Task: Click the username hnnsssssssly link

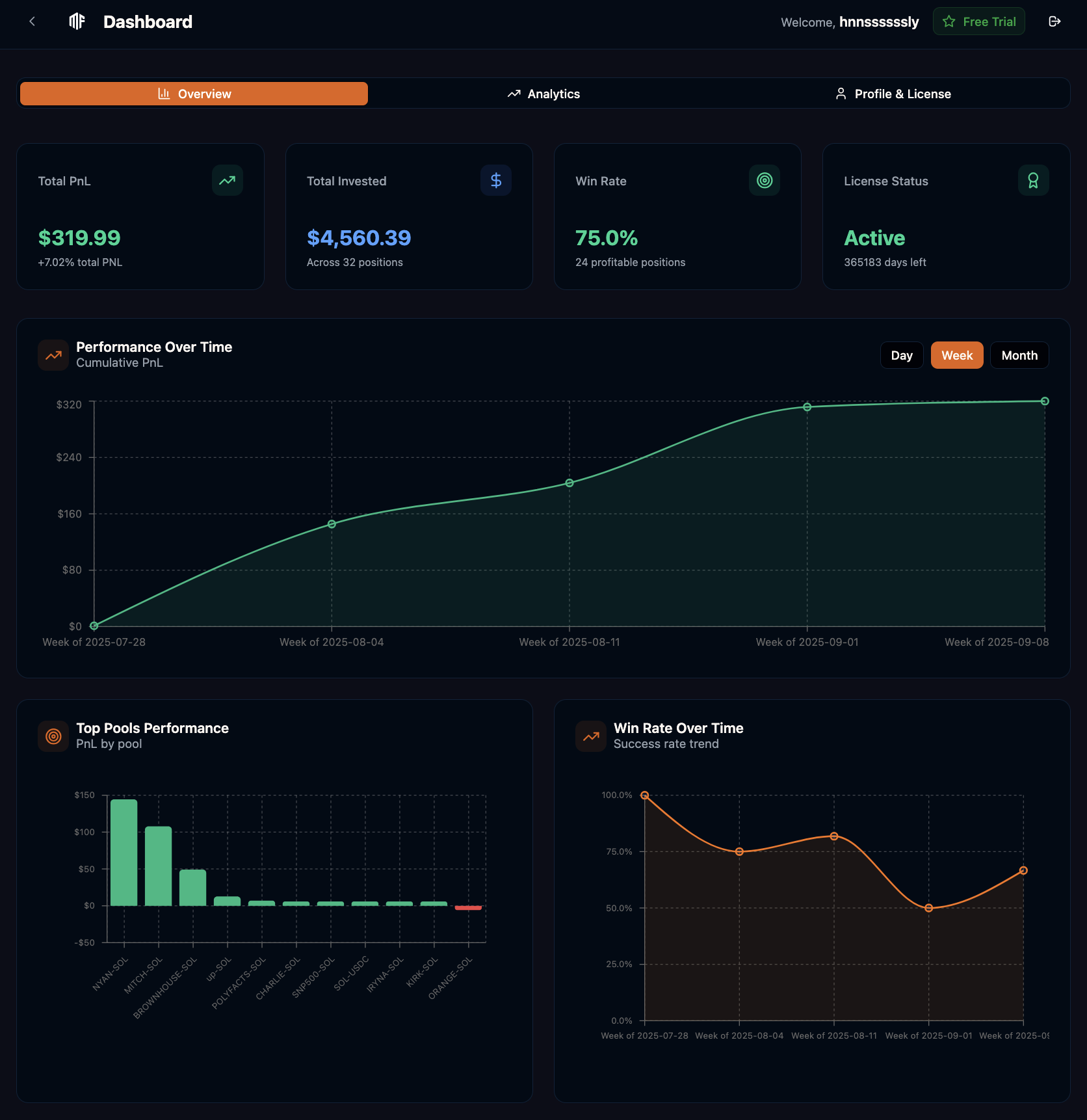Action: (878, 21)
